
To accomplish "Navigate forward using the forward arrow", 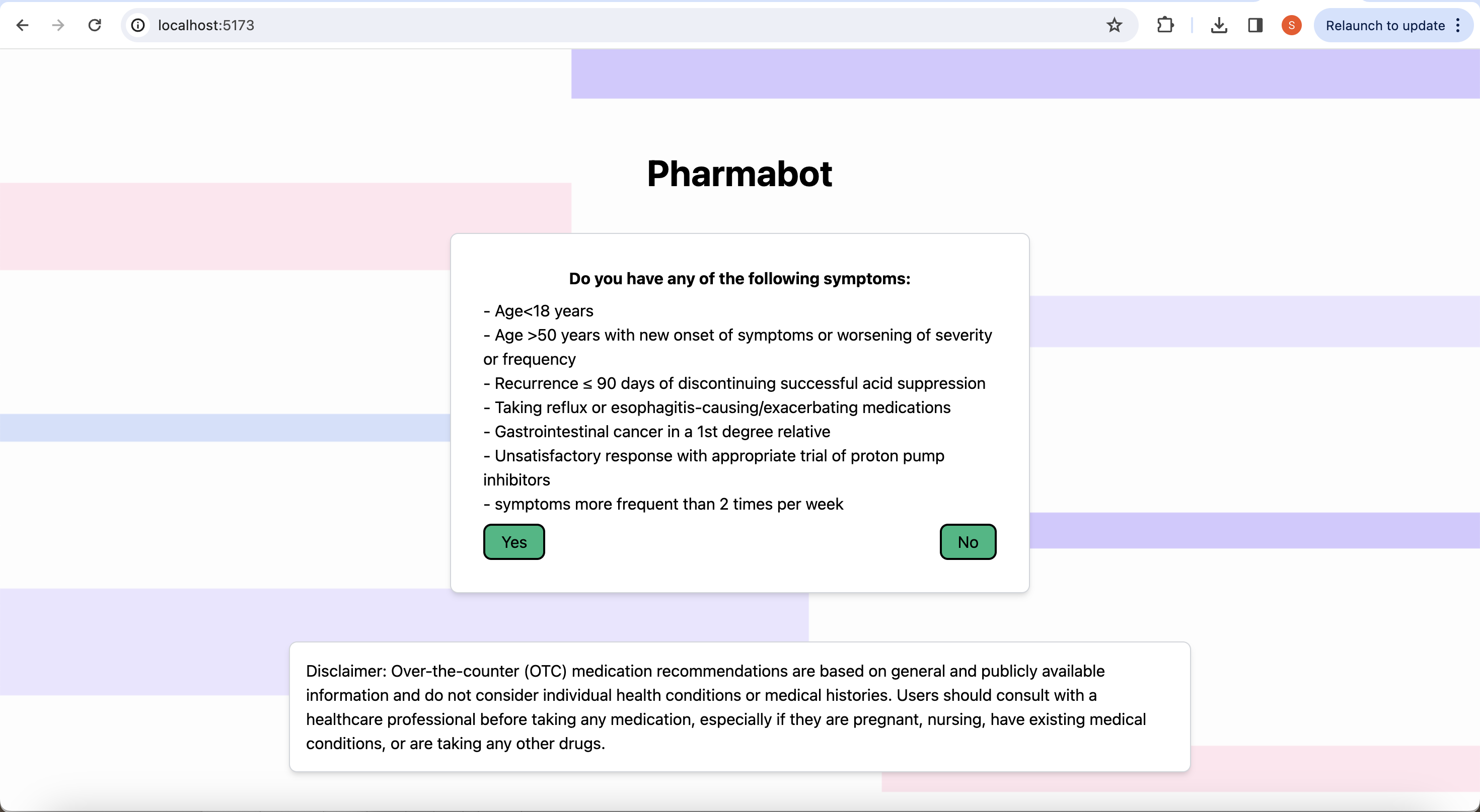I will (x=57, y=25).
